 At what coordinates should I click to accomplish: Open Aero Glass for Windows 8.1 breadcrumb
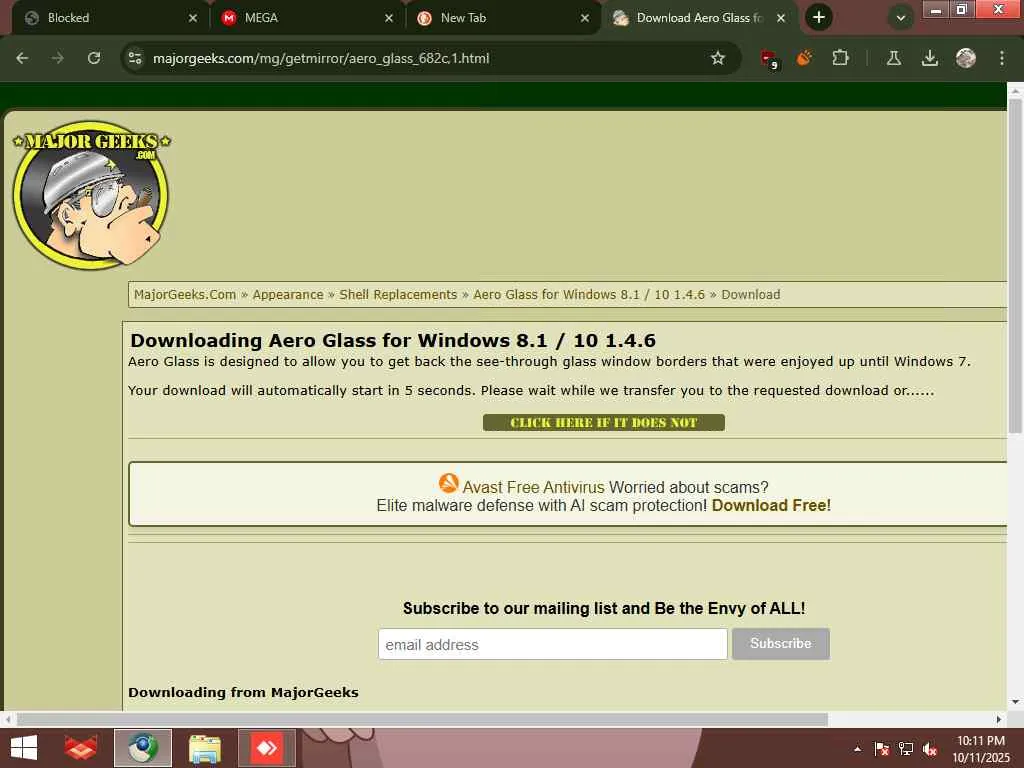(589, 295)
